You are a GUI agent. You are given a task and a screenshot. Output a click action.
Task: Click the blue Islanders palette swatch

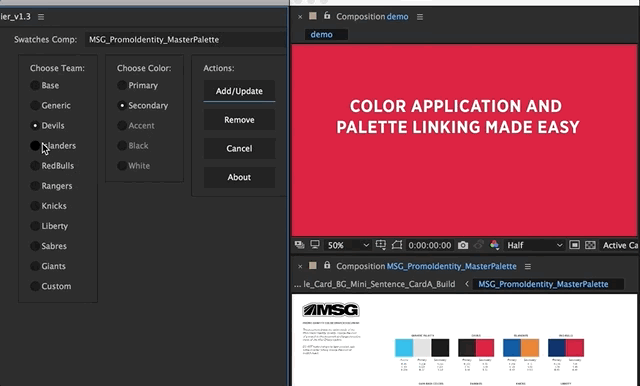click(512, 348)
